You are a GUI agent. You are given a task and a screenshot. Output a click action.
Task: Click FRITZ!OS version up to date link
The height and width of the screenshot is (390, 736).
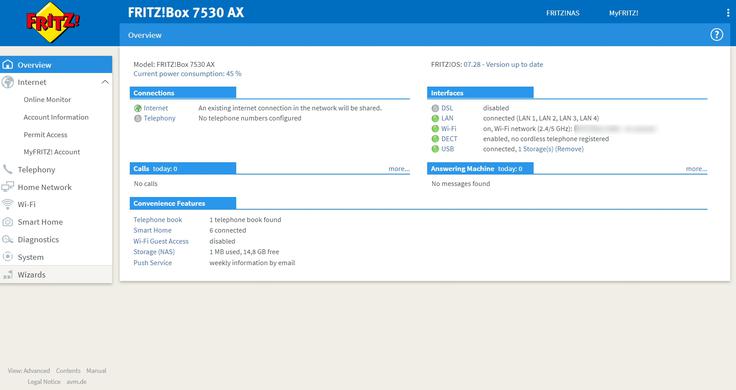pos(503,65)
